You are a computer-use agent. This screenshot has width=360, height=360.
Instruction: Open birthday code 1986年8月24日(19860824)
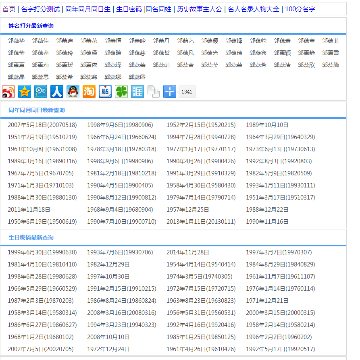tap(121, 301)
